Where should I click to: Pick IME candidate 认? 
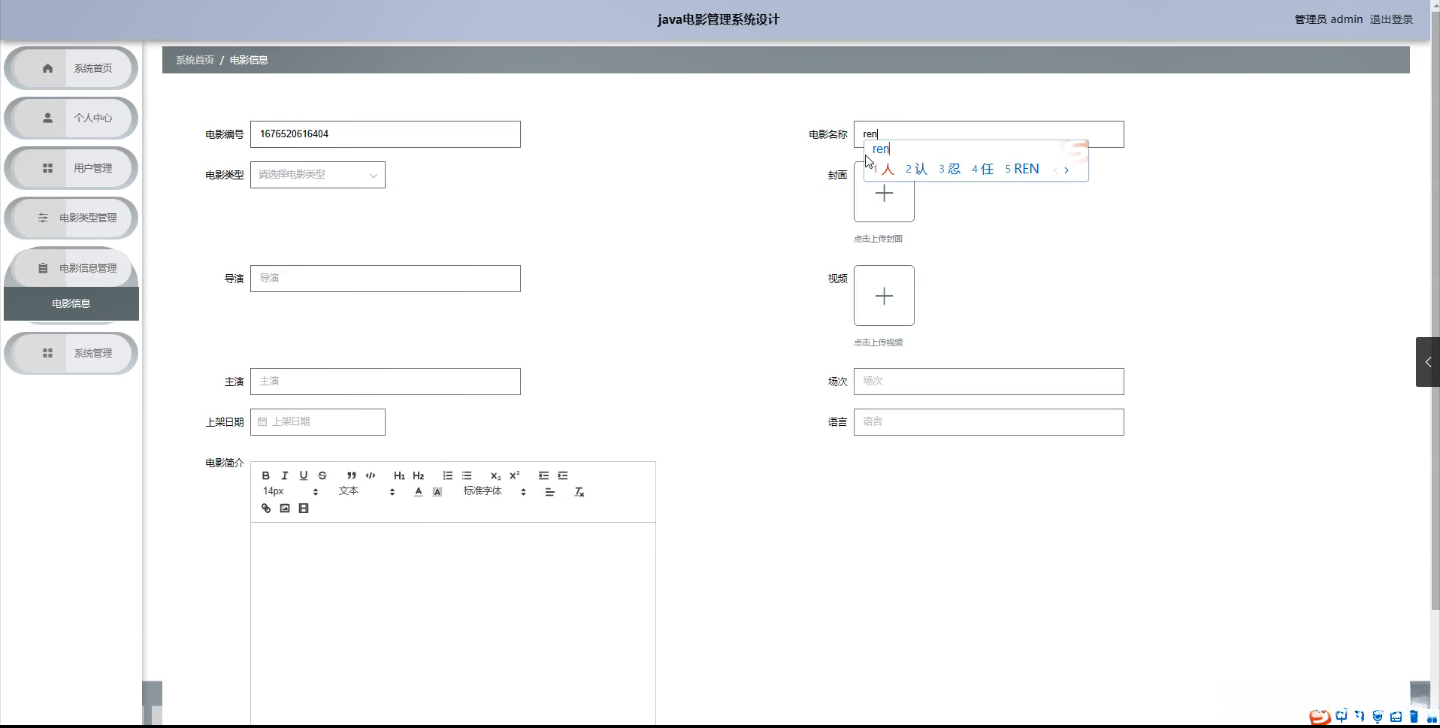click(x=917, y=169)
